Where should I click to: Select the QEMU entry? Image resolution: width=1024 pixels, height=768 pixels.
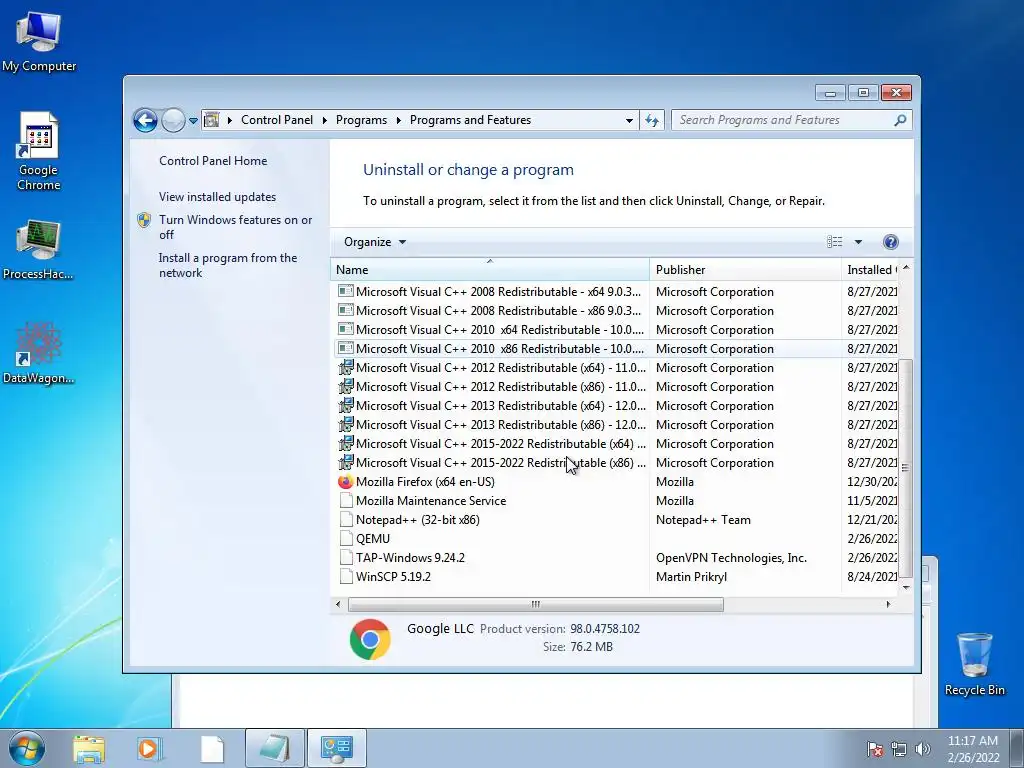pyautogui.click(x=616, y=539)
